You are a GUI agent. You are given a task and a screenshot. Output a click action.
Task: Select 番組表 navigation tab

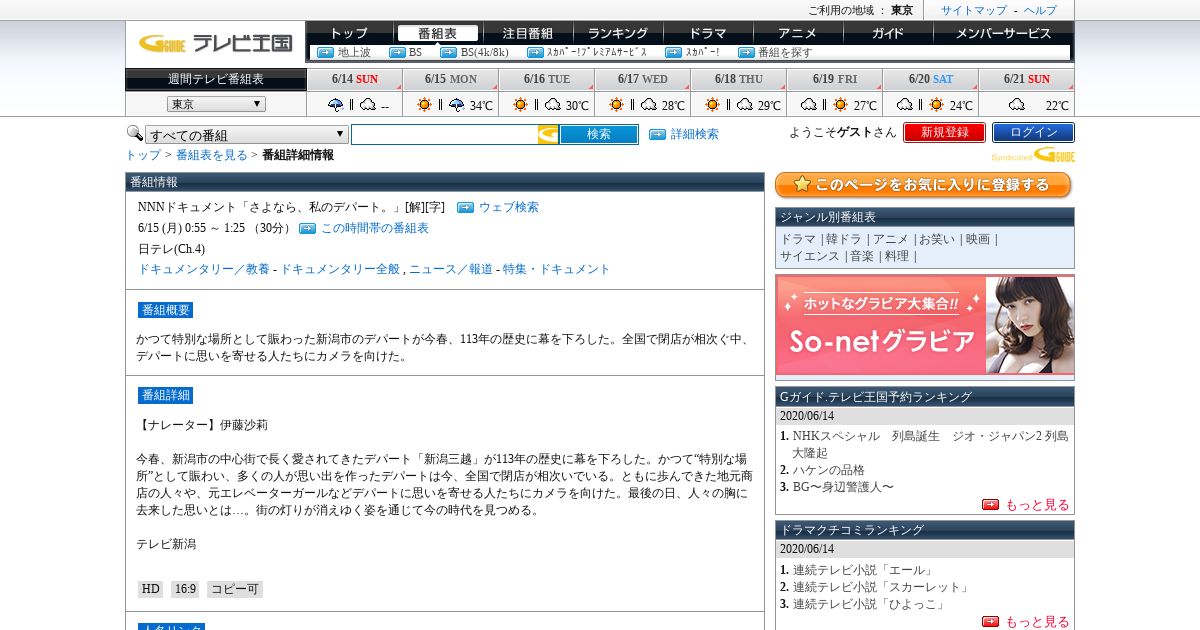click(x=437, y=33)
